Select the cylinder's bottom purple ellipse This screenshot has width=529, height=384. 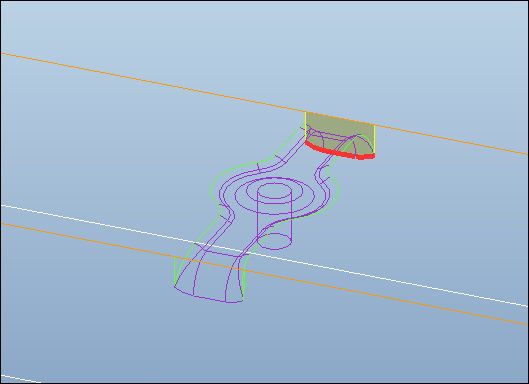pos(274,241)
